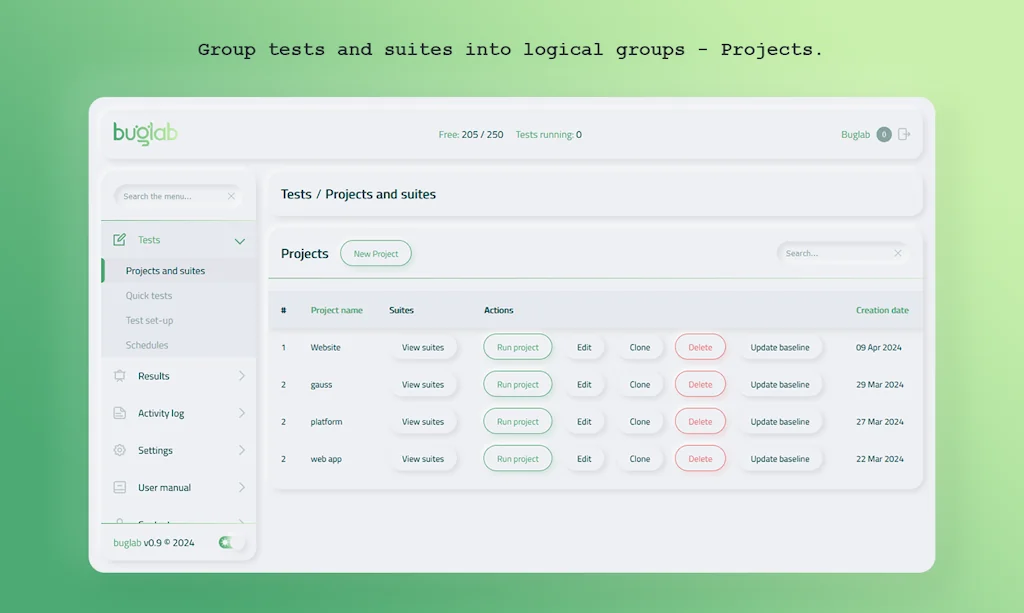Type in the projects Search field
The image size is (1024, 613).
click(835, 253)
